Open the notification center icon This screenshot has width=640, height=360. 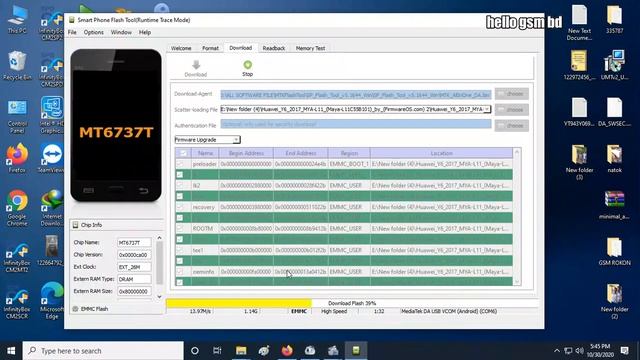tap(624, 351)
